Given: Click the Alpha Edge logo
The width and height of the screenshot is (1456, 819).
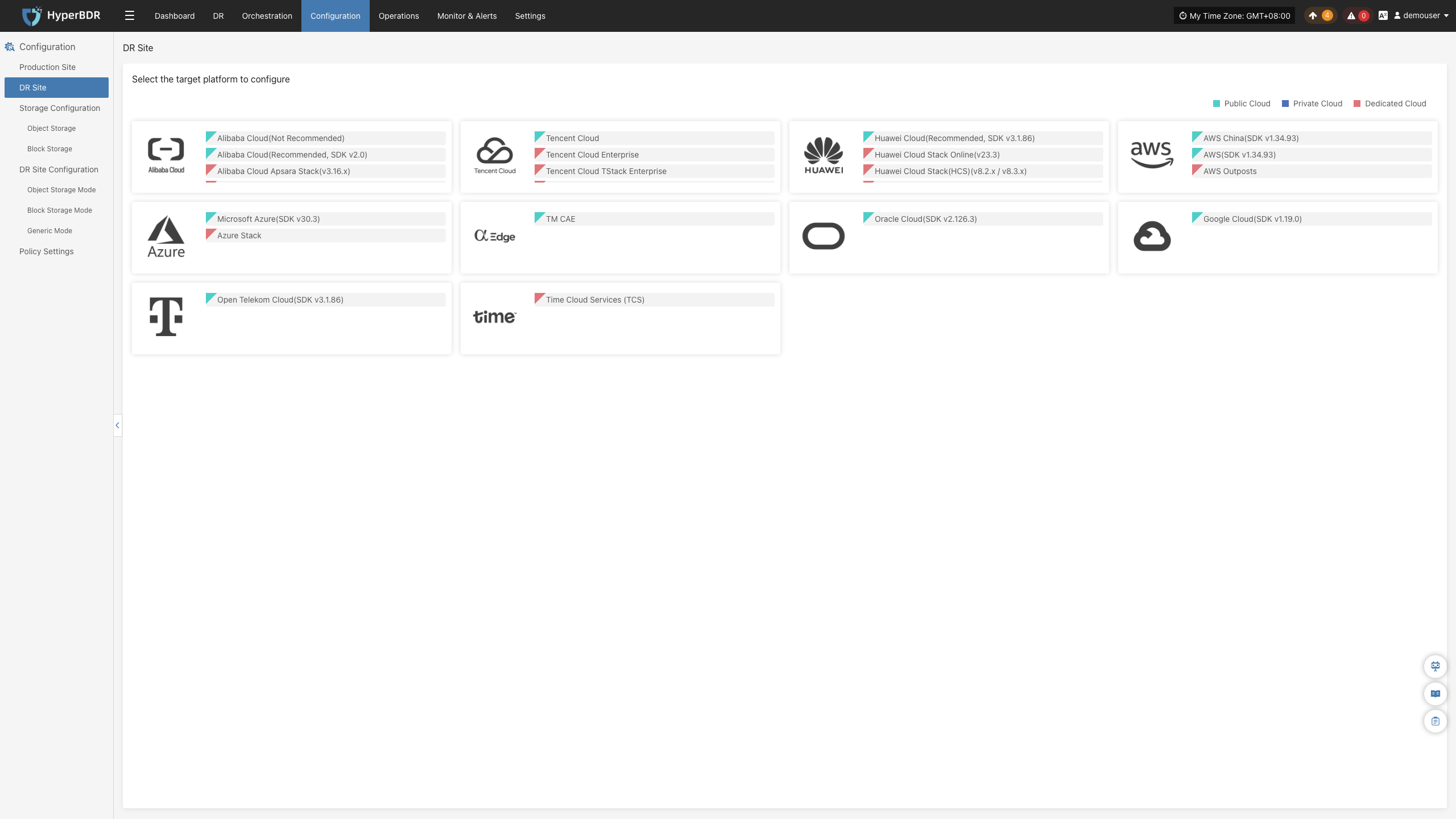Looking at the screenshot, I should [495, 236].
